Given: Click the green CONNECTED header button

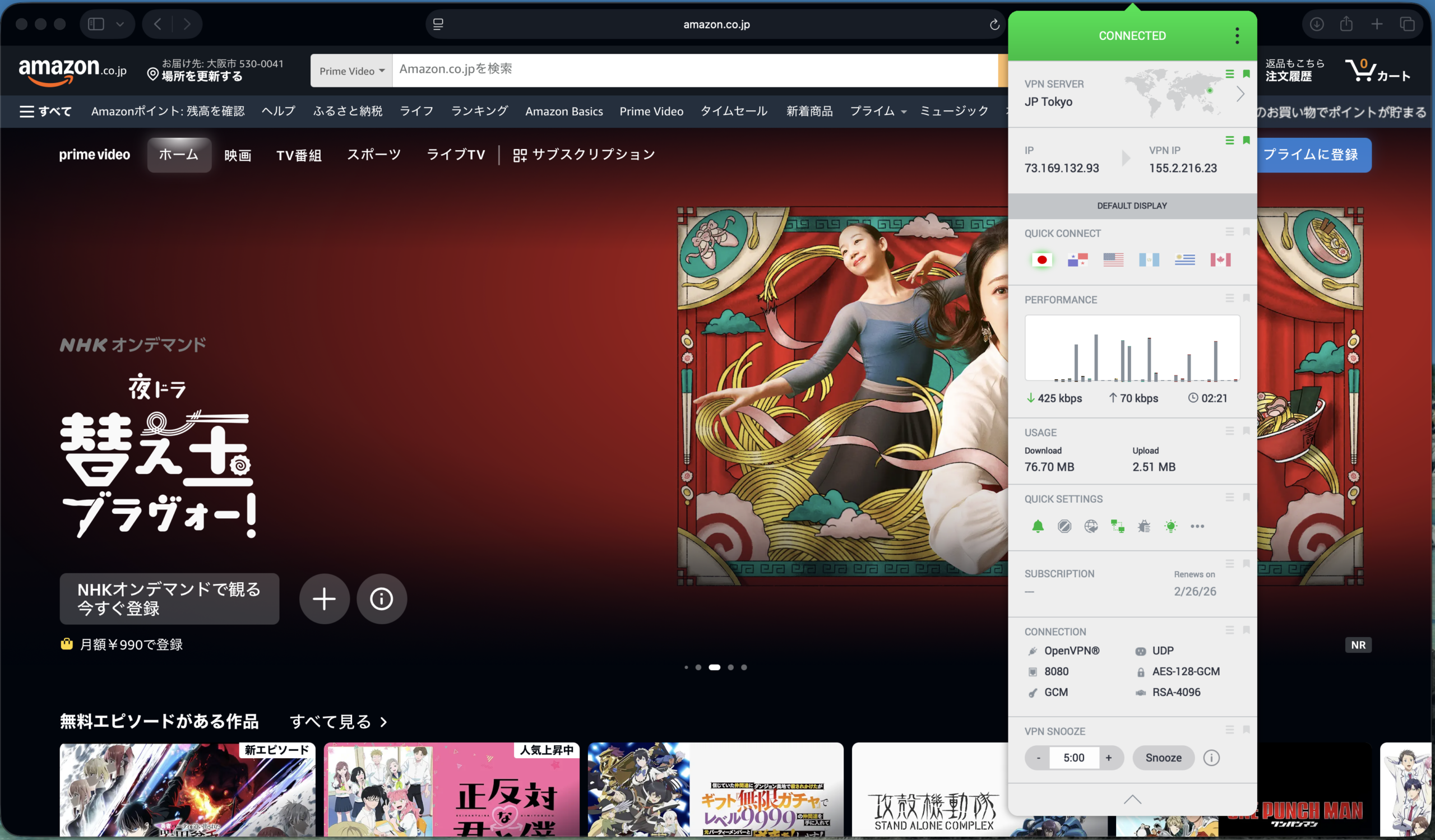Looking at the screenshot, I should pyautogui.click(x=1132, y=36).
